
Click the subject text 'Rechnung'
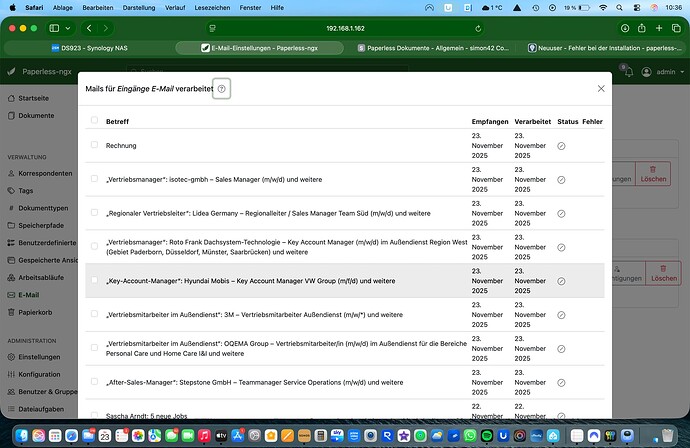121,146
